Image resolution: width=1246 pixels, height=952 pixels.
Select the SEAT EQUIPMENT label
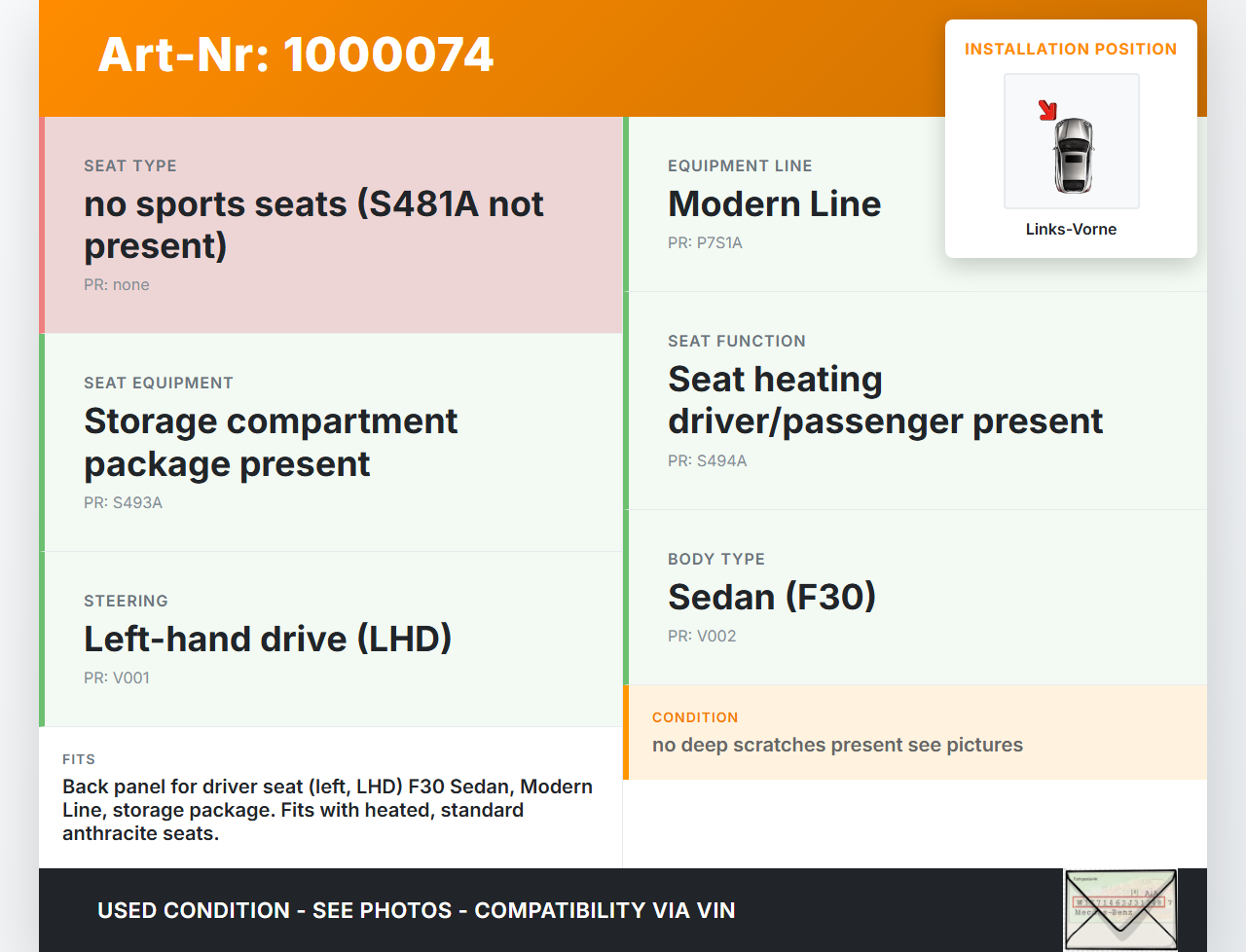pos(159,383)
